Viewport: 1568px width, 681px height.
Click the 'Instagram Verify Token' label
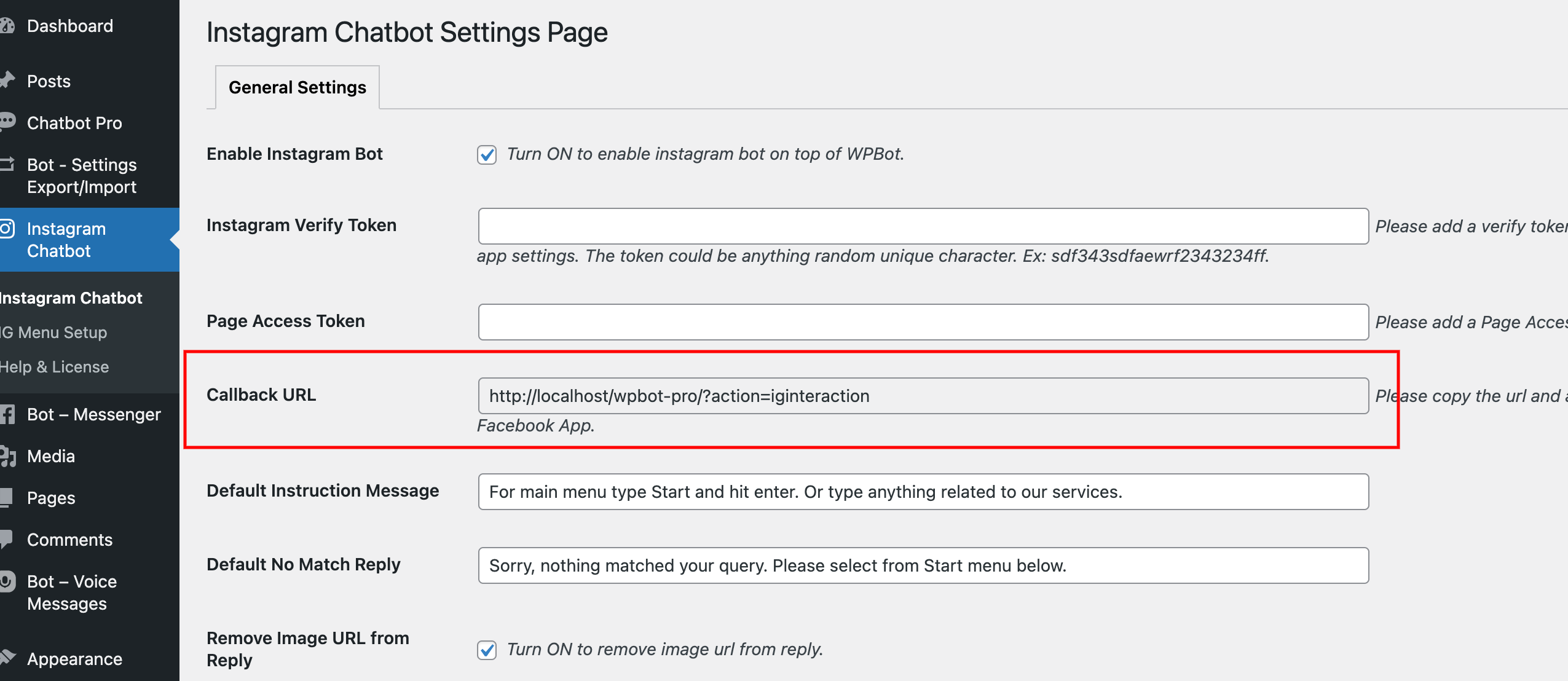301,225
